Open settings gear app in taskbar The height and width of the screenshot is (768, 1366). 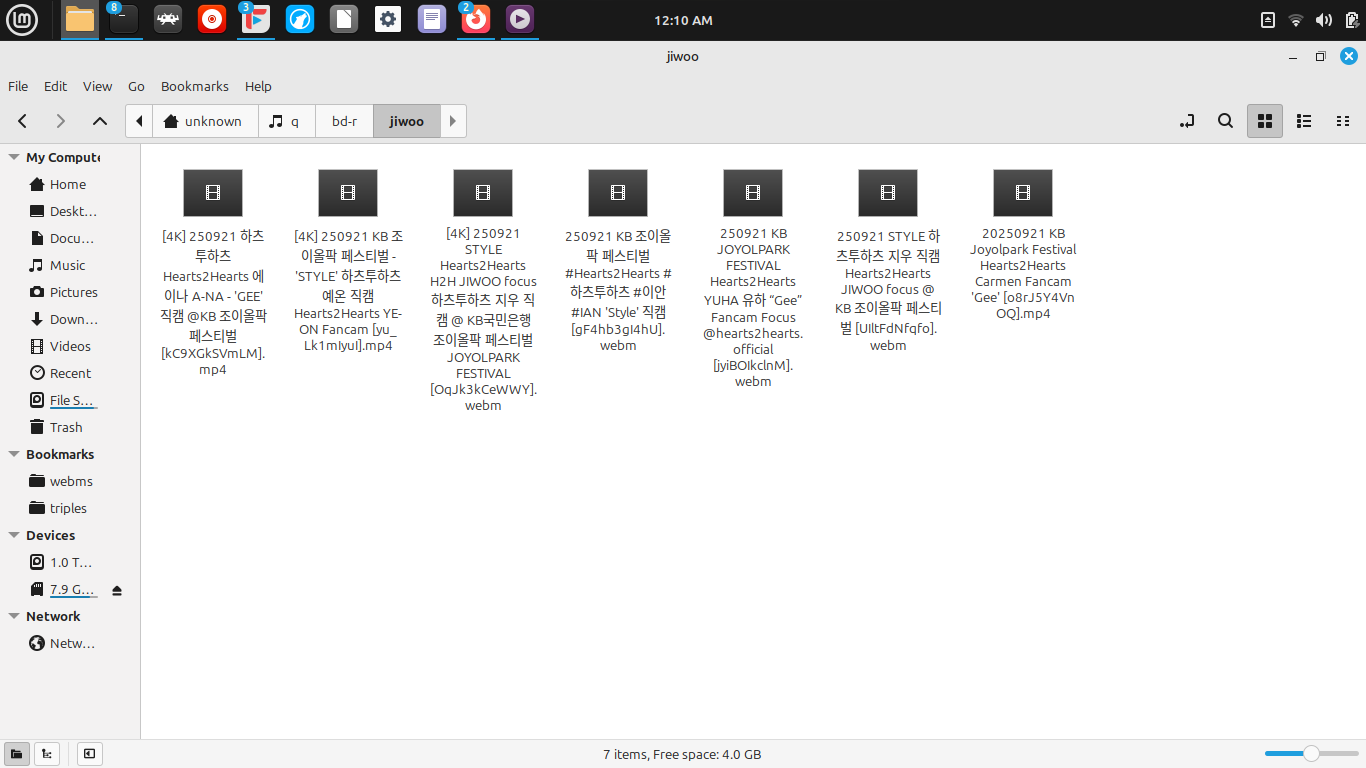[388, 19]
